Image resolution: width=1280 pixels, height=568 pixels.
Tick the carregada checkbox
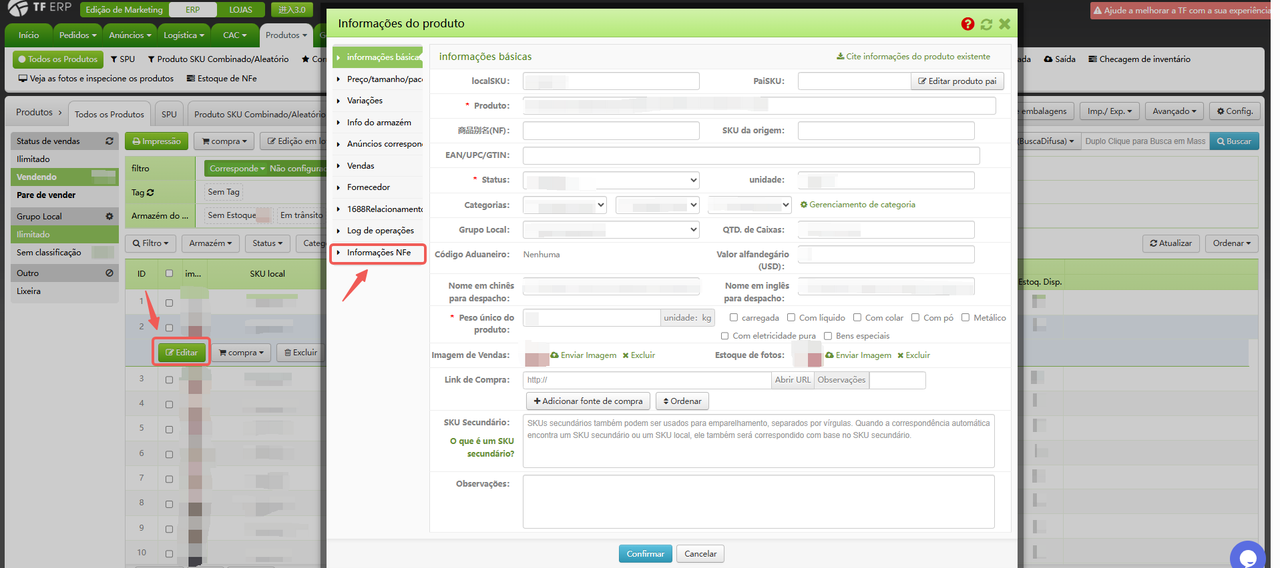click(735, 318)
